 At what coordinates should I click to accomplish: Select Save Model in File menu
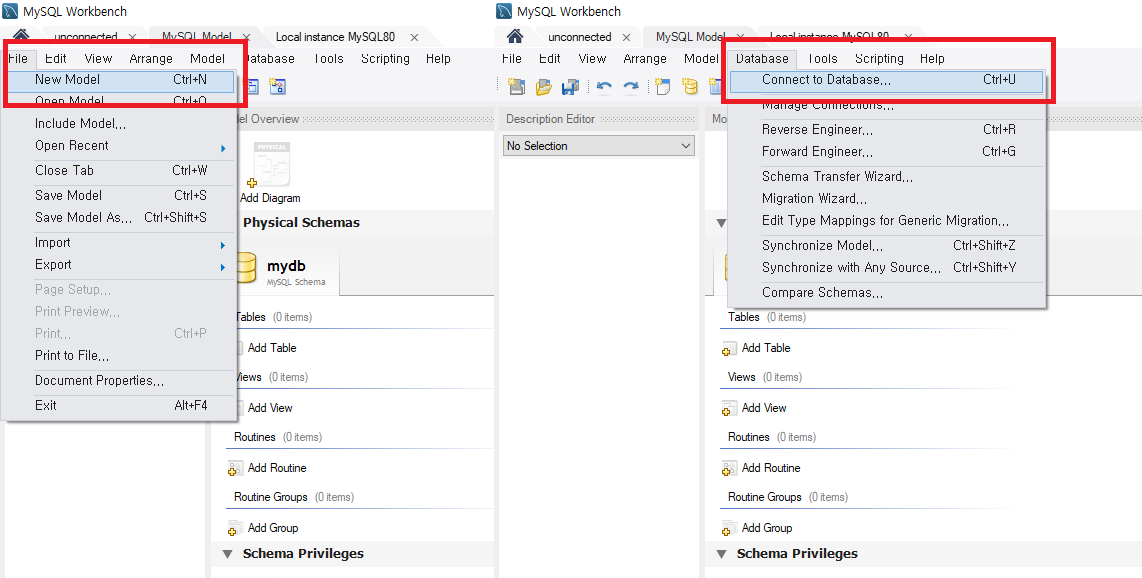click(x=120, y=195)
